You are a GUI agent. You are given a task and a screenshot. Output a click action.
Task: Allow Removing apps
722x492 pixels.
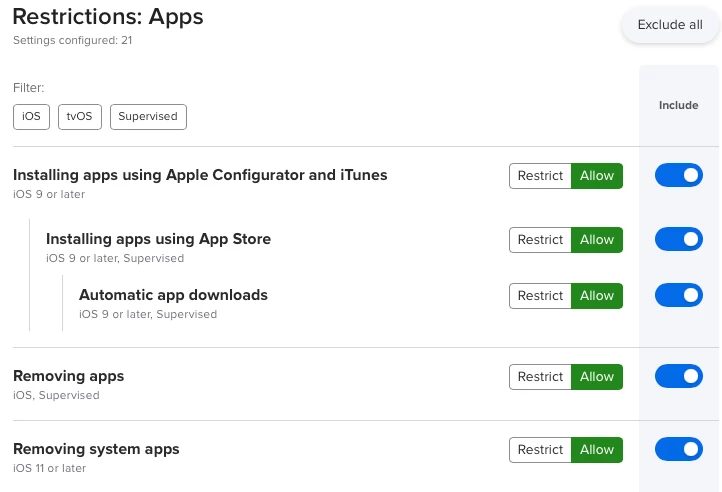point(597,377)
